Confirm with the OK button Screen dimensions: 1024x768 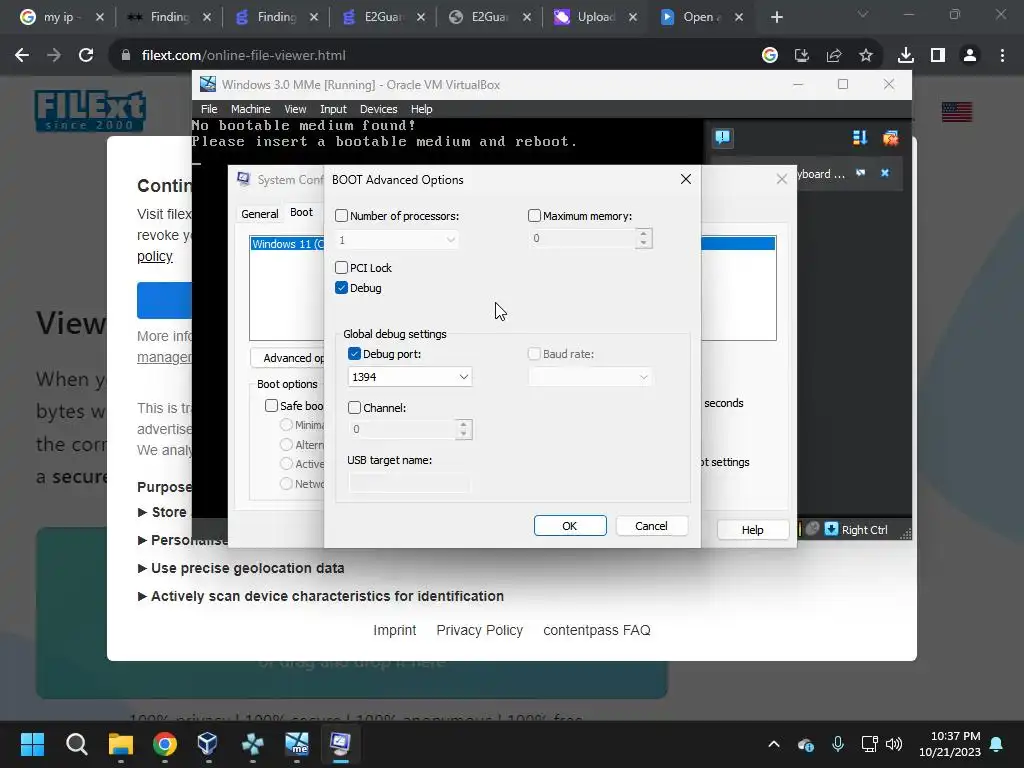(570, 526)
